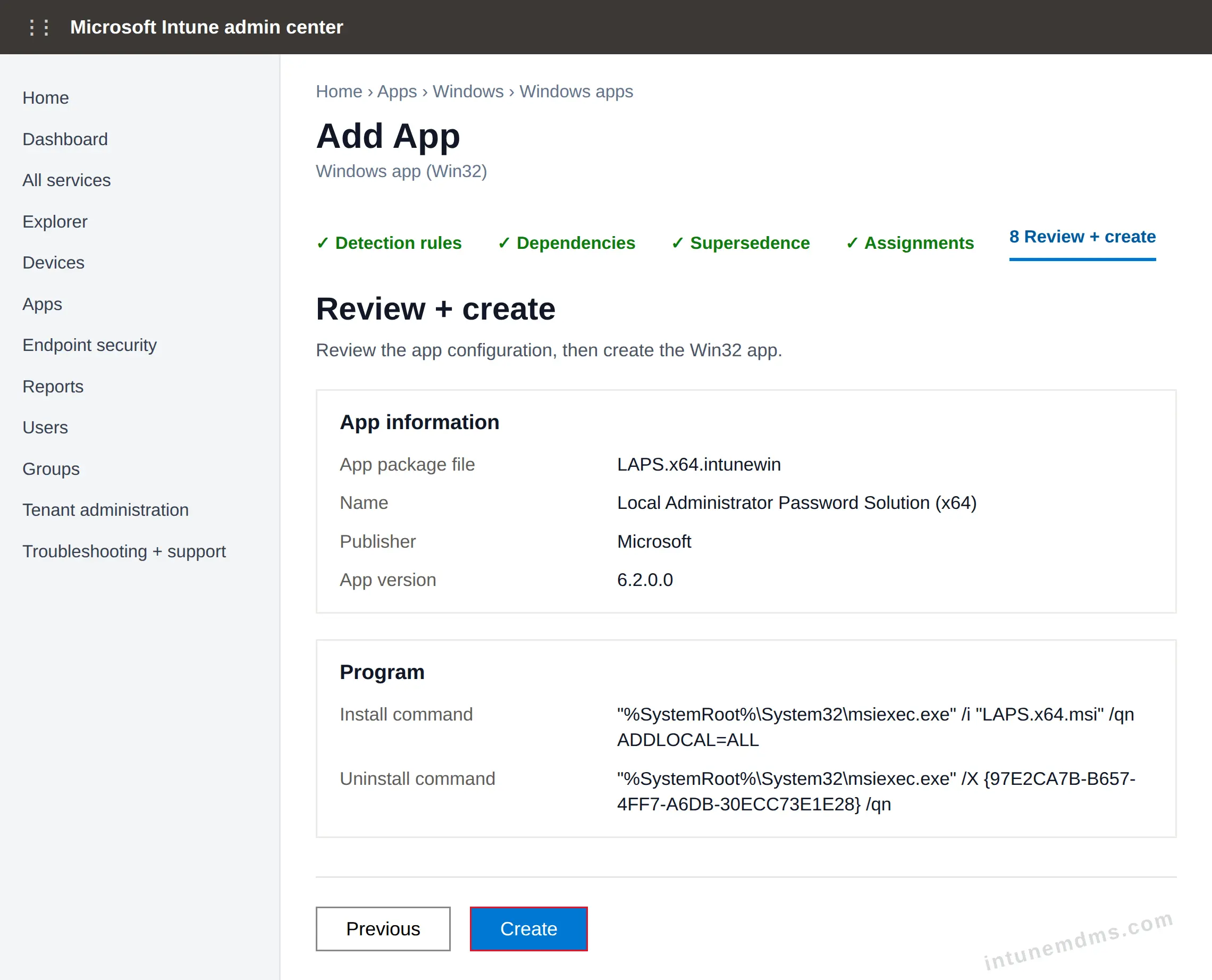Select the install command msiexec /i text
Image resolution: width=1212 pixels, height=980 pixels.
876,727
